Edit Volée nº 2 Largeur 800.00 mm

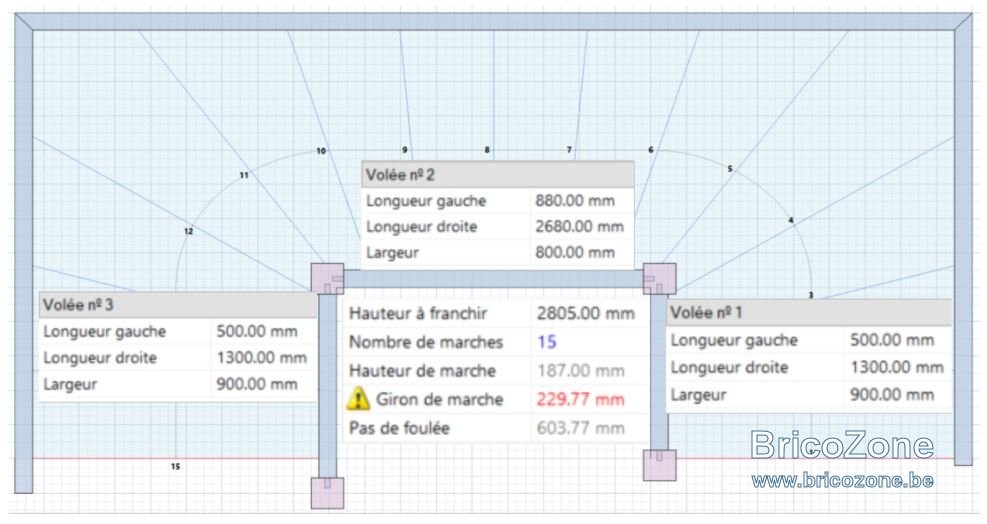click(575, 253)
